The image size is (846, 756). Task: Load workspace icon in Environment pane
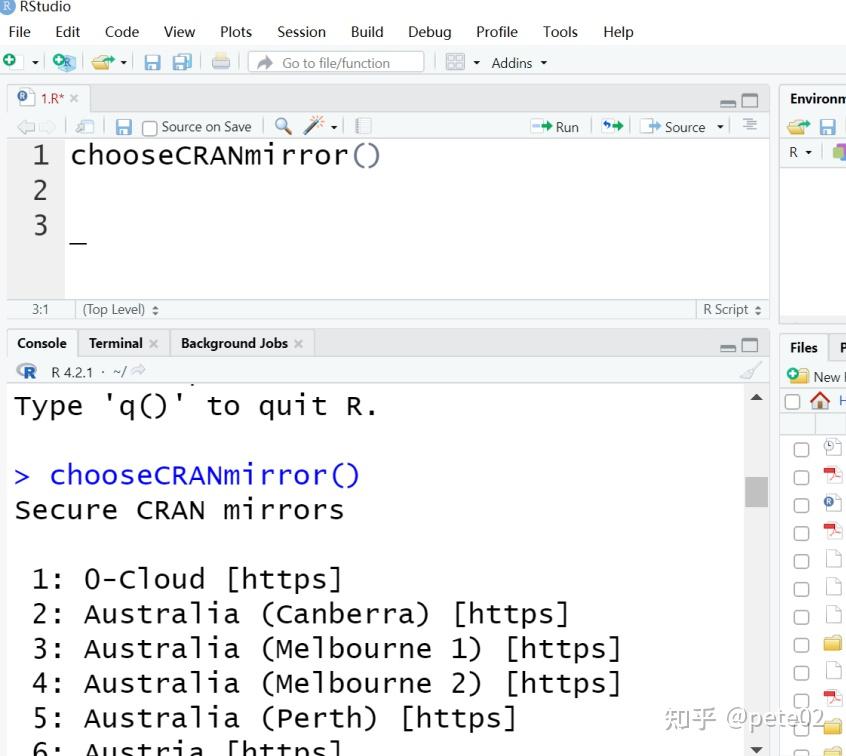pos(799,127)
